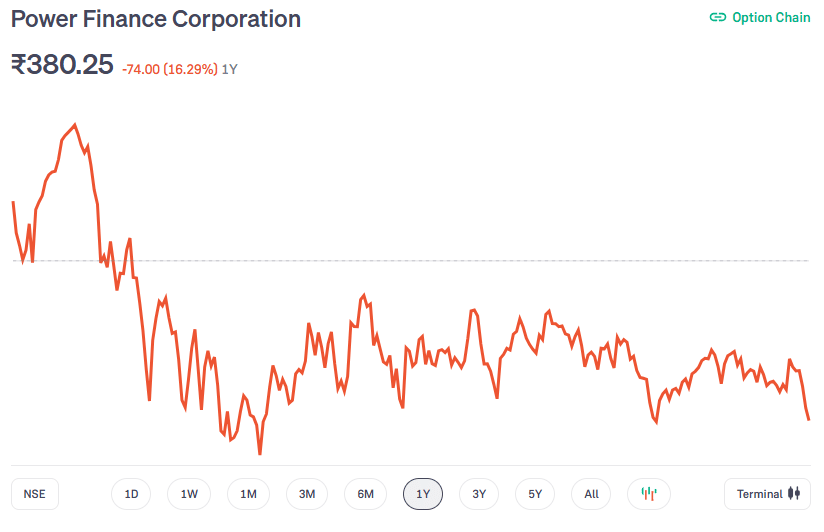Viewport: 824px width, 532px height.
Task: Open the NSE exchange selector
Action: pyautogui.click(x=35, y=494)
